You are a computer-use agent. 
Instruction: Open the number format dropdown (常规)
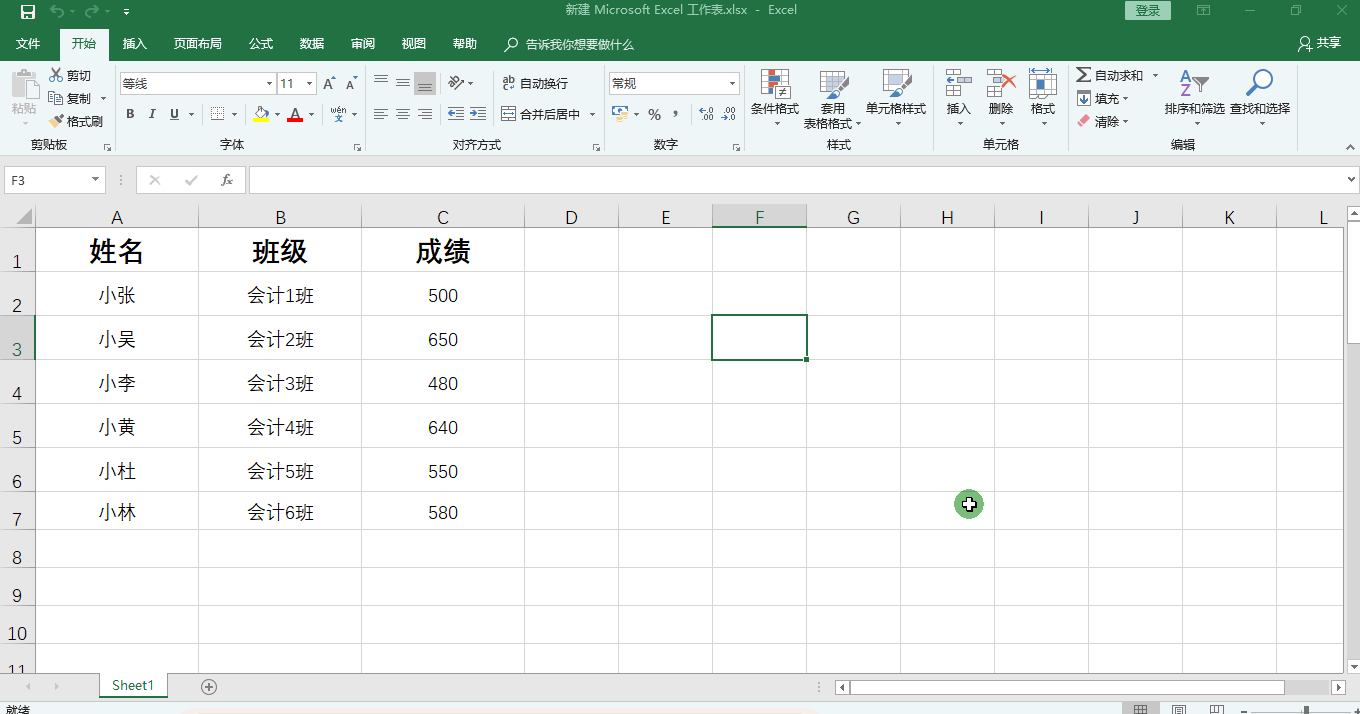point(733,84)
